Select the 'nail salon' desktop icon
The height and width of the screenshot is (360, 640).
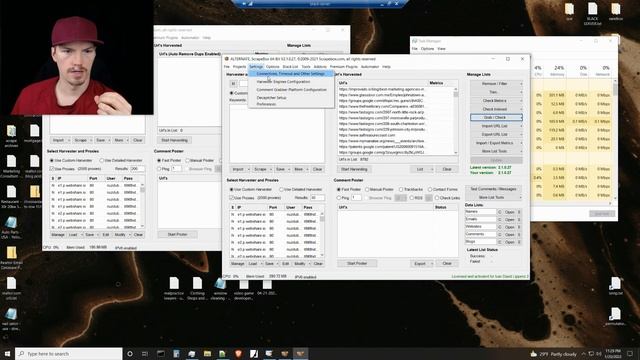point(11,319)
